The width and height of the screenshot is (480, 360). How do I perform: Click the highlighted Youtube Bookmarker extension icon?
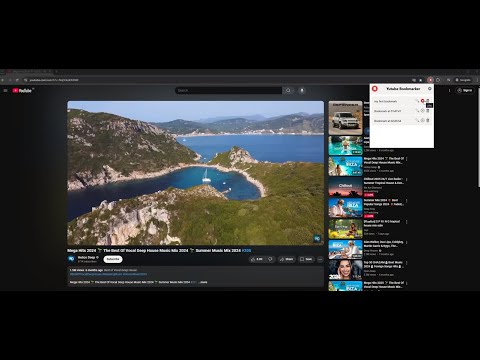[431, 80]
